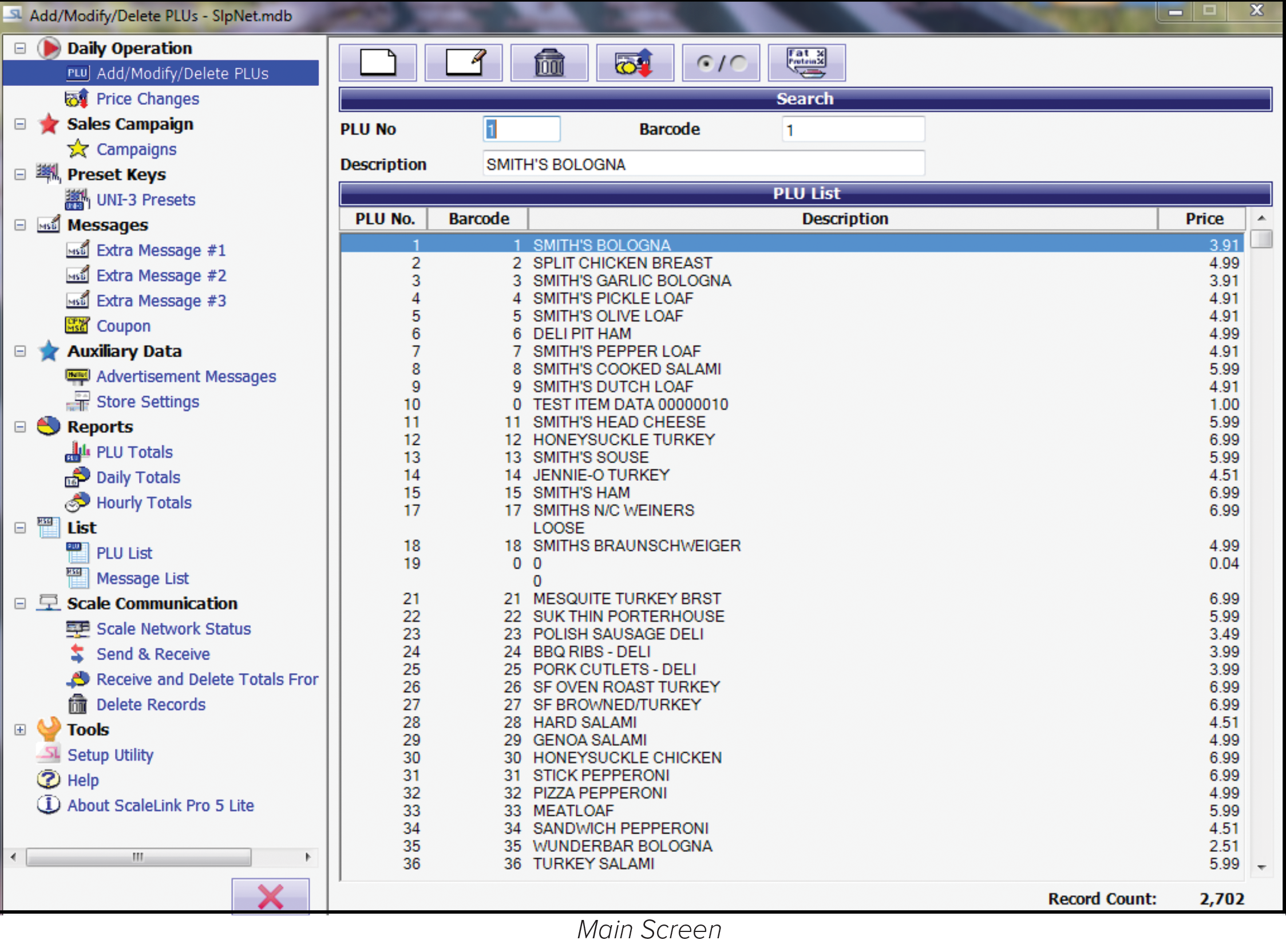Click the sidebar horizontal scrollbar thumb

(x=139, y=857)
